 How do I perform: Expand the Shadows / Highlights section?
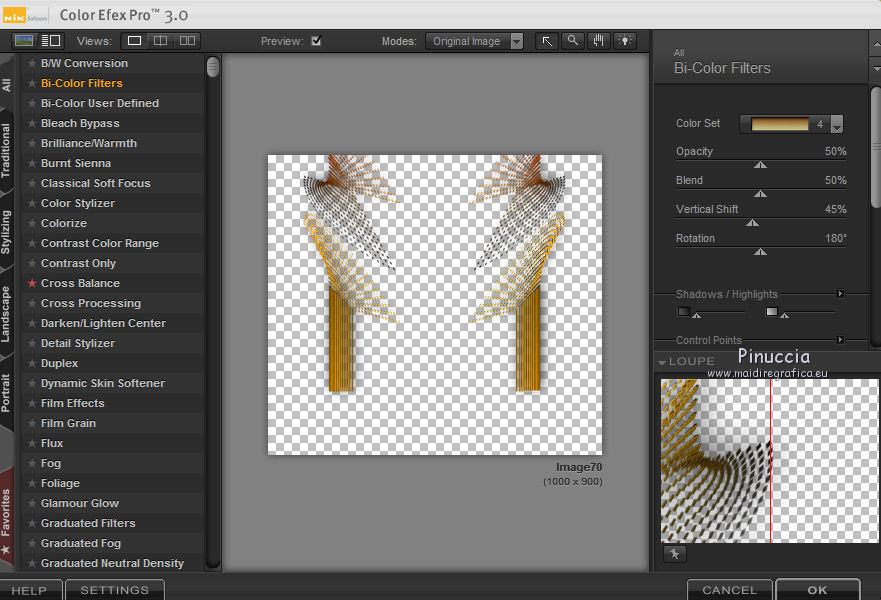(x=840, y=294)
